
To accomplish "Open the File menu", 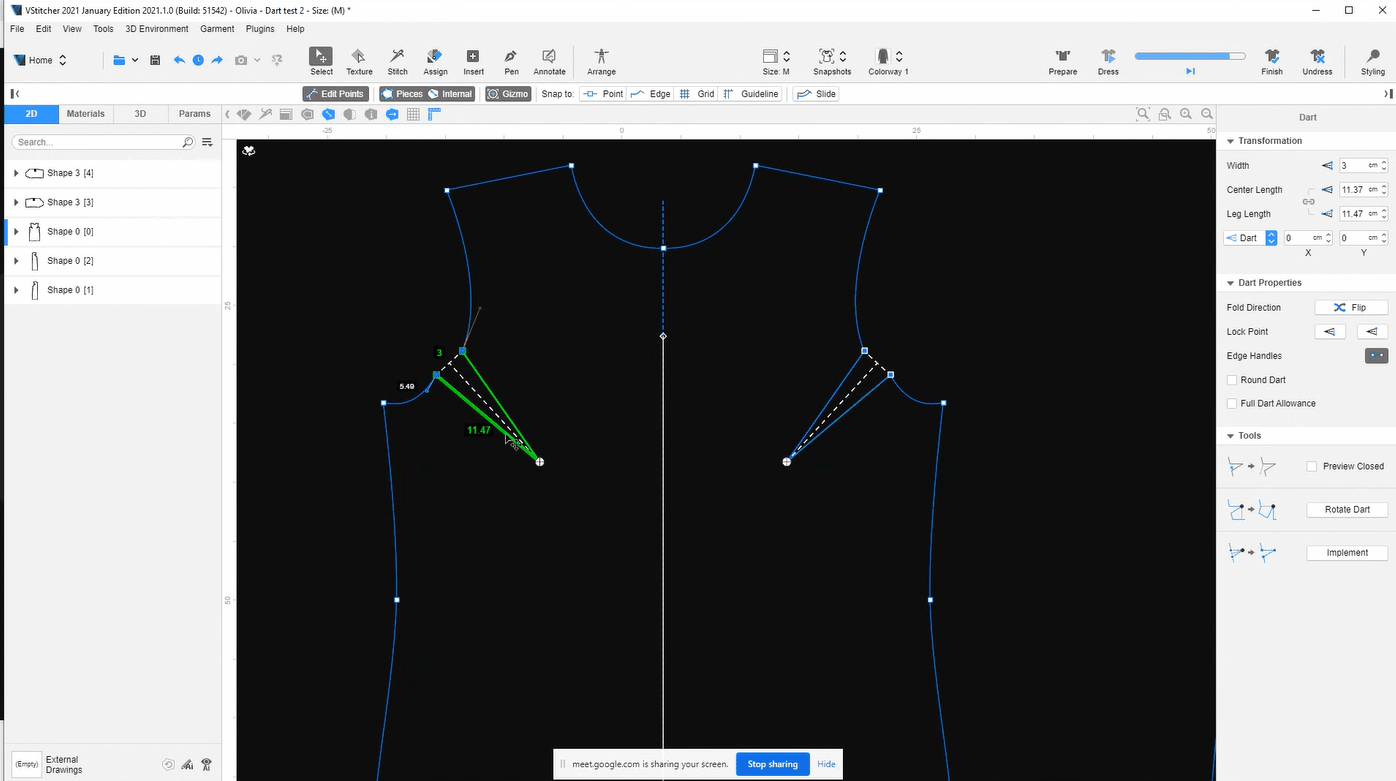I will point(17,29).
